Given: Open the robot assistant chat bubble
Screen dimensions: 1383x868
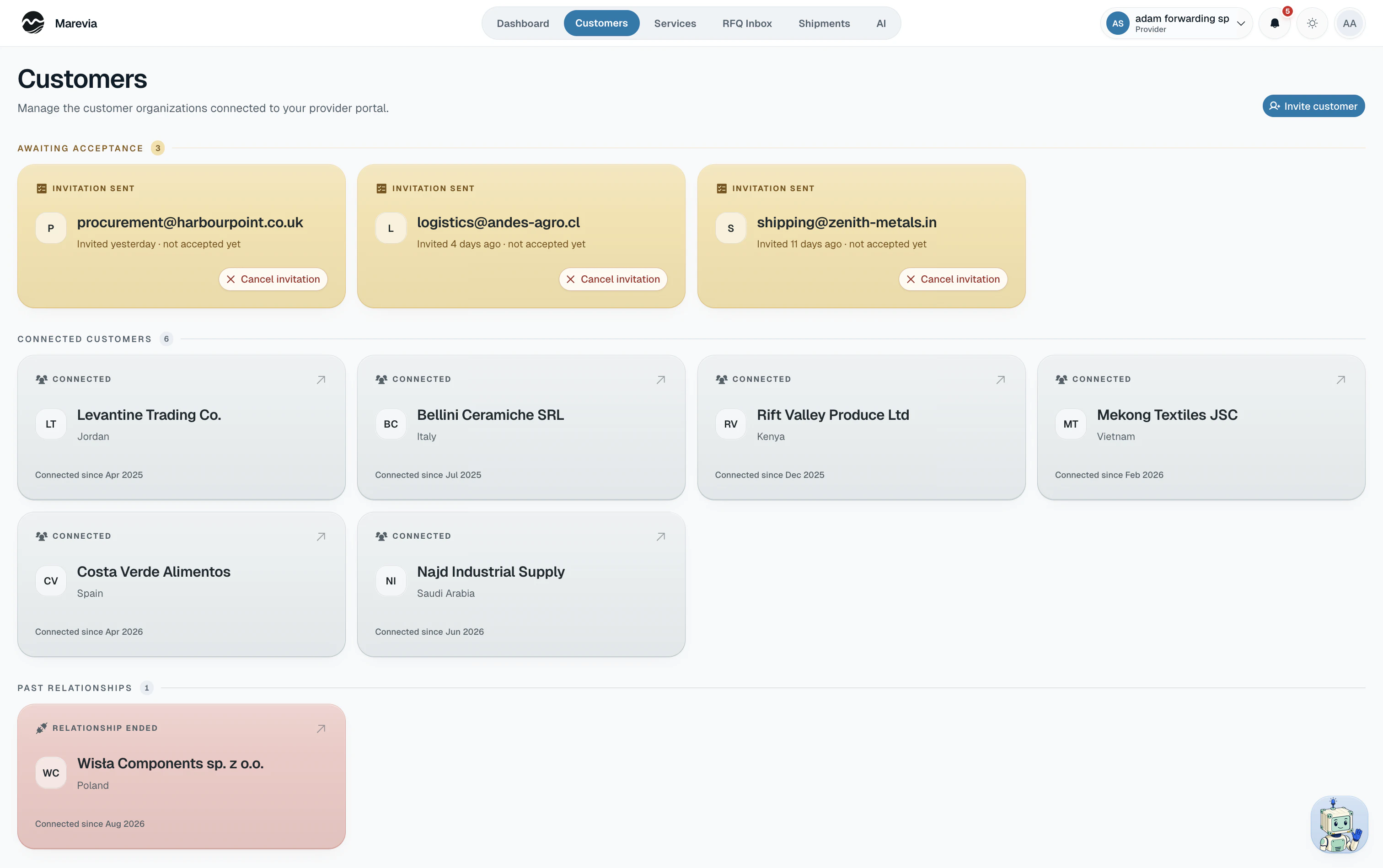Looking at the screenshot, I should coord(1340,825).
